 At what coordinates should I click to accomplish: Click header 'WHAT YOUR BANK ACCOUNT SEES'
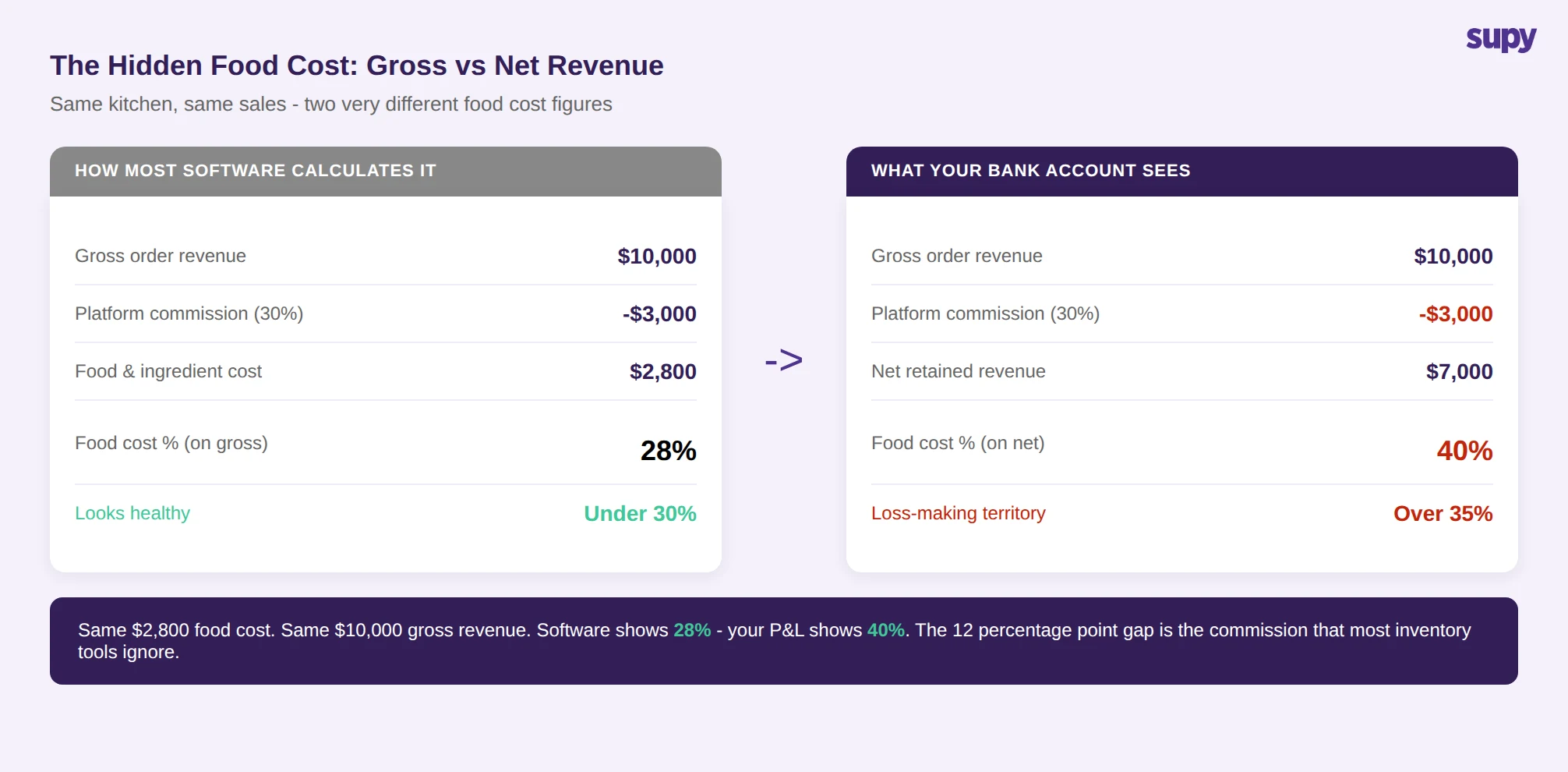point(1031,171)
